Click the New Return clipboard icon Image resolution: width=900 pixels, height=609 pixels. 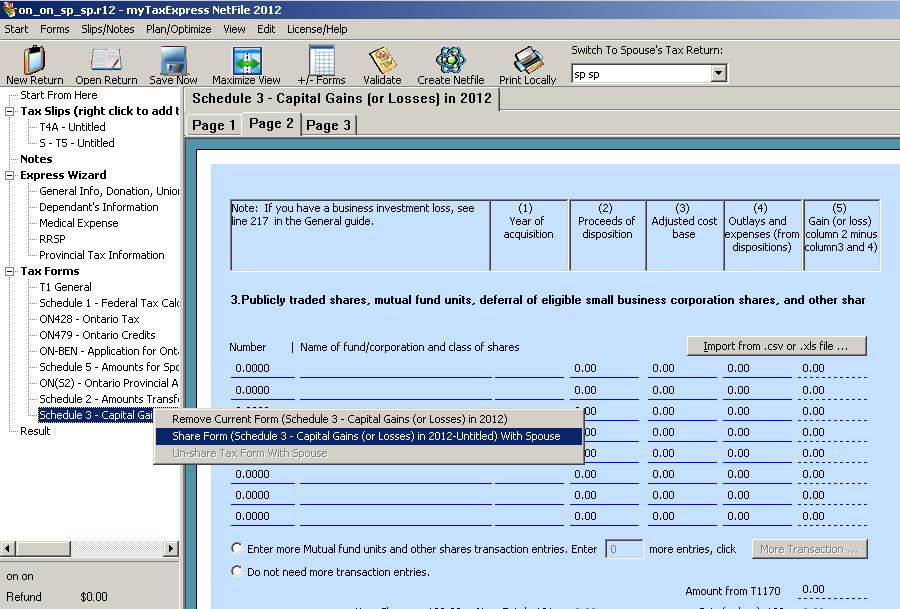34,59
